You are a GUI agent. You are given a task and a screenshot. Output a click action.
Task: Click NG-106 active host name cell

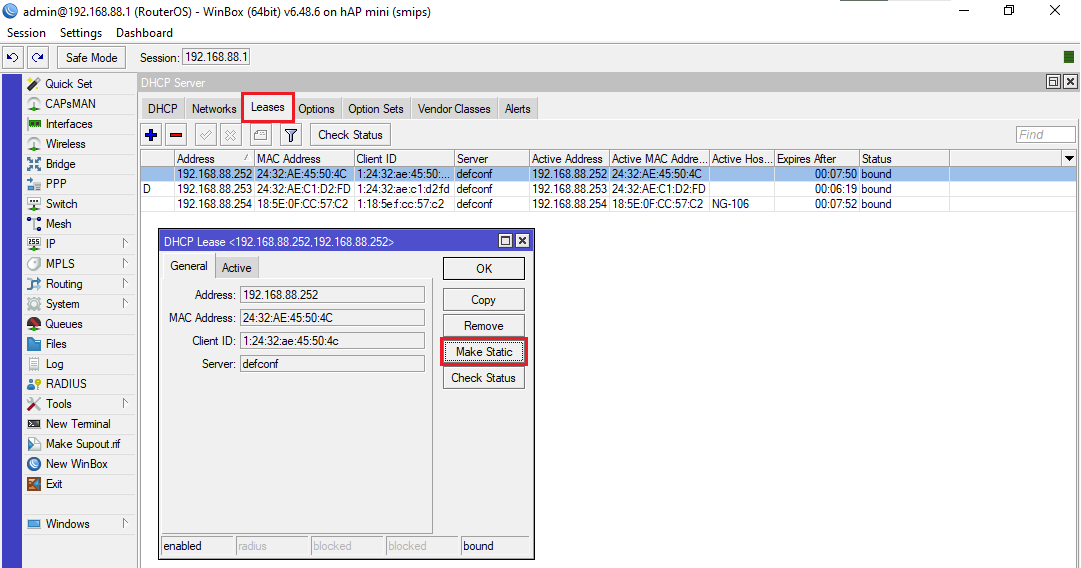click(742, 204)
